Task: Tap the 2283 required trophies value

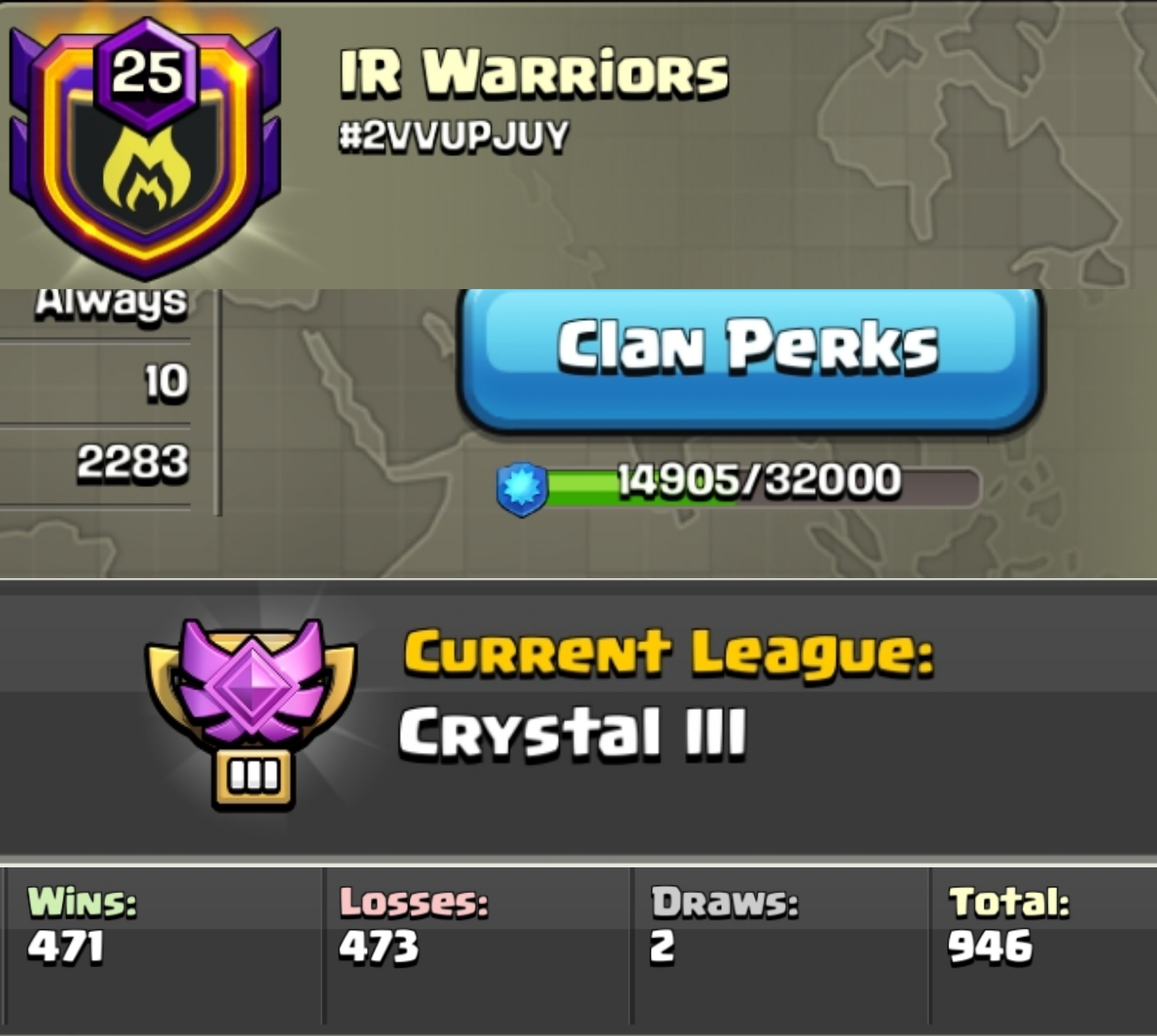Action: point(133,460)
